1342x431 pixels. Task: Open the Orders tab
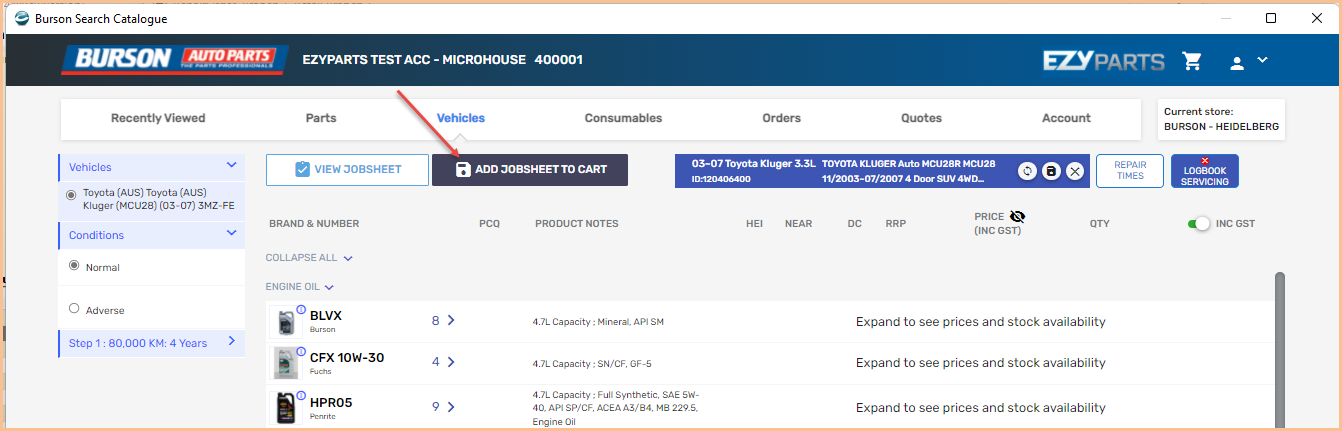pos(781,118)
